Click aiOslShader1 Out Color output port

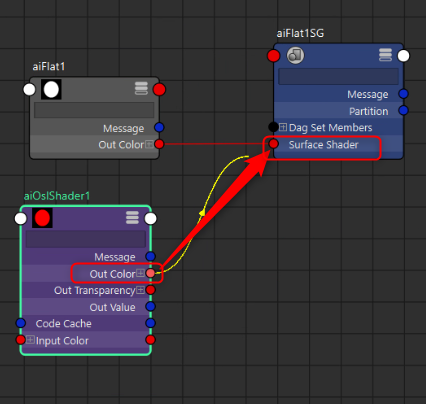[x=150, y=273]
